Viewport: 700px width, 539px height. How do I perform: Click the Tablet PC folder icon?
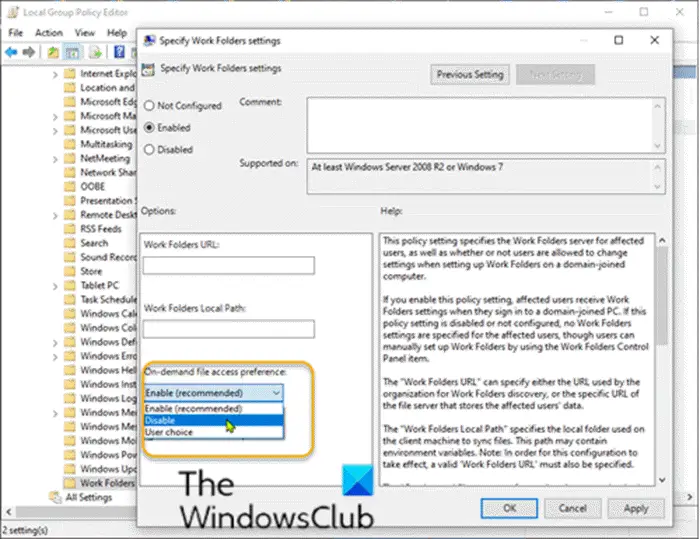point(70,285)
